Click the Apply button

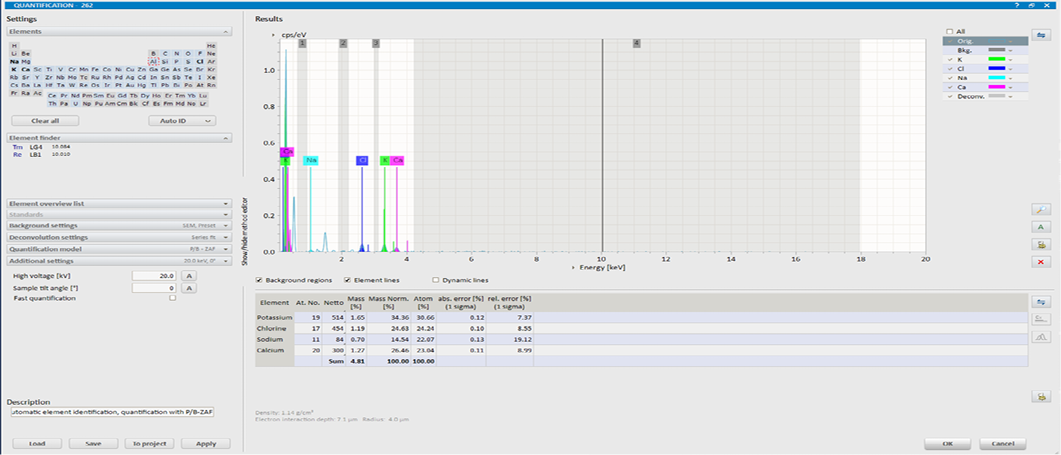205,443
